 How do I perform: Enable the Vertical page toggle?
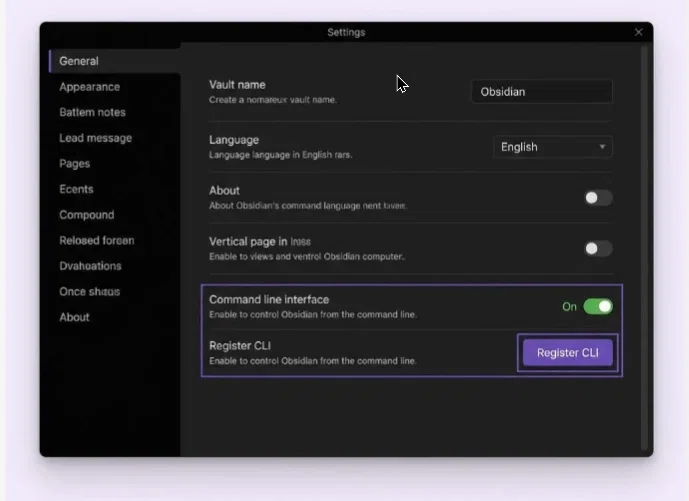pyautogui.click(x=598, y=249)
